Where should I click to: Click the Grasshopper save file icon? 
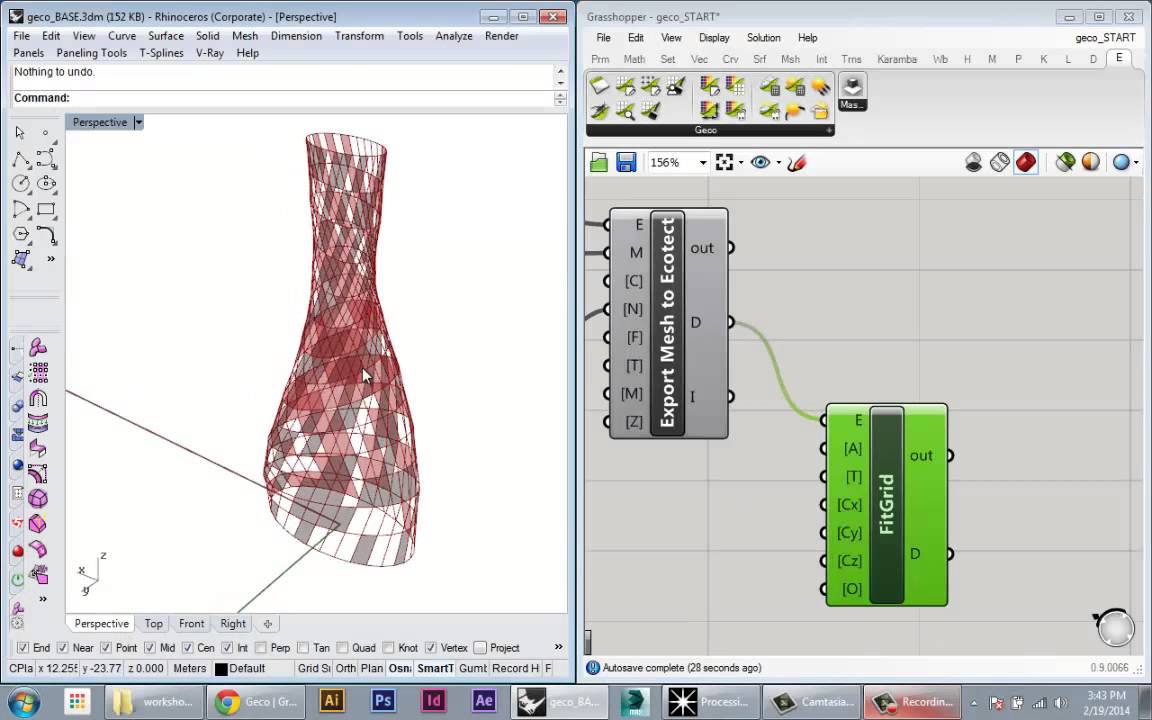click(x=626, y=163)
